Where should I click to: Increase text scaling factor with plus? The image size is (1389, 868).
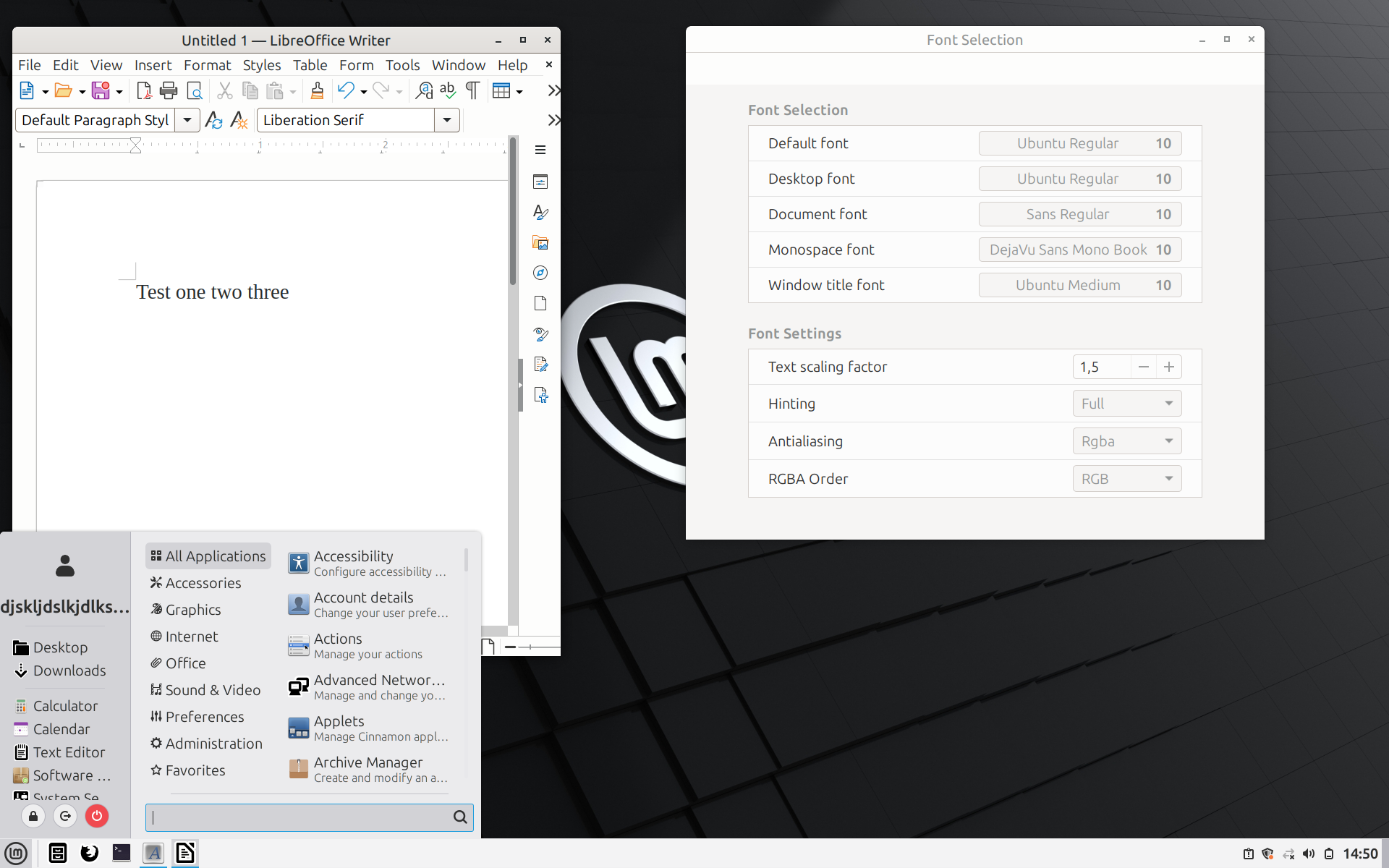point(1169,367)
